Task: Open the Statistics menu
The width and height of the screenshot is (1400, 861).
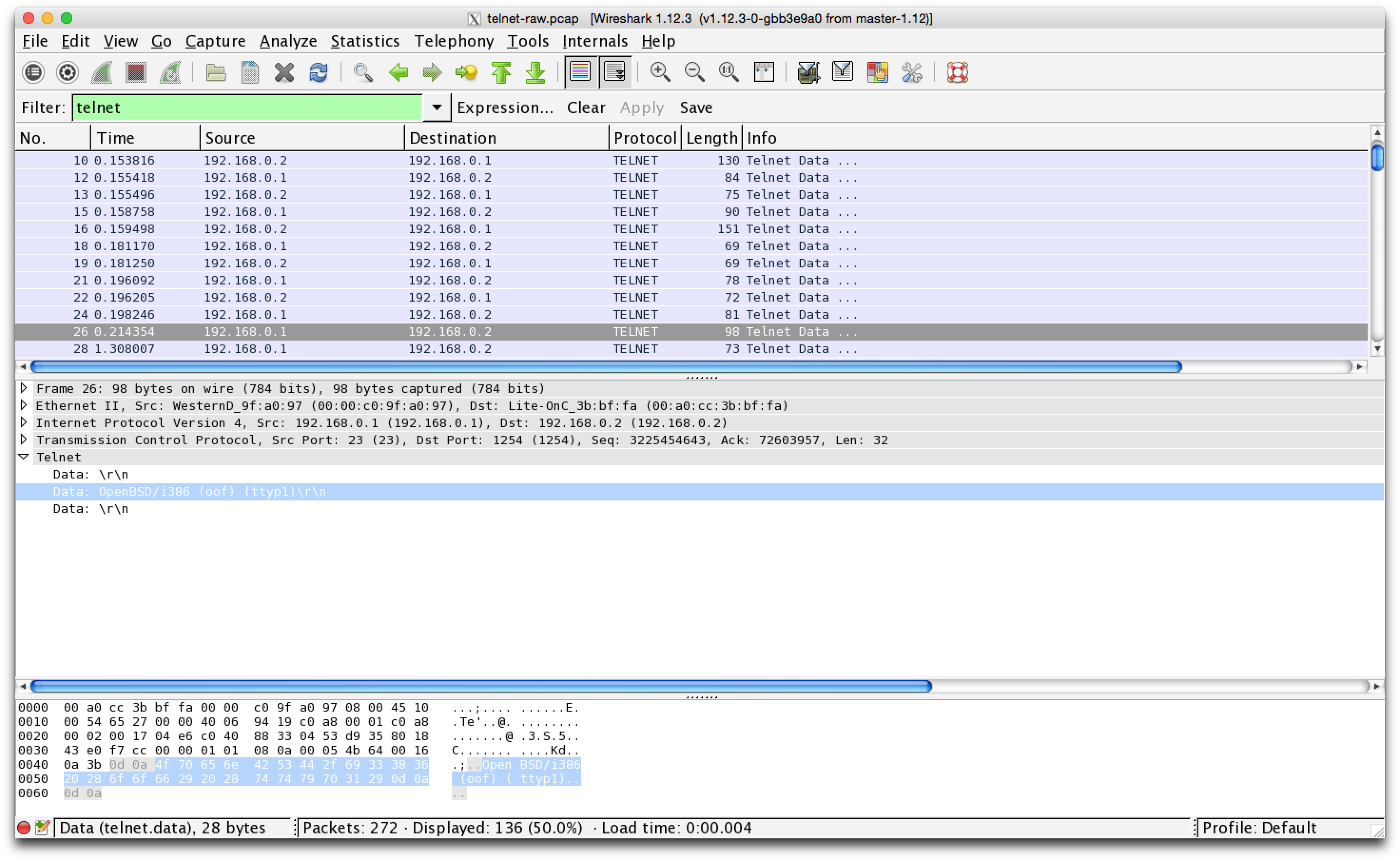Action: [365, 41]
